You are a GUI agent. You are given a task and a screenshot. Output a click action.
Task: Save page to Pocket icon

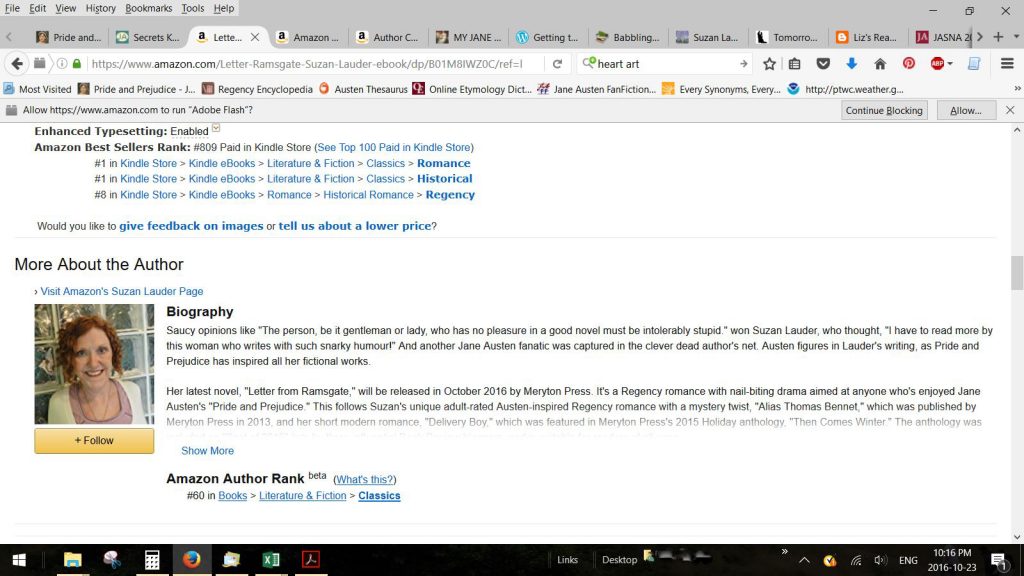(x=823, y=64)
